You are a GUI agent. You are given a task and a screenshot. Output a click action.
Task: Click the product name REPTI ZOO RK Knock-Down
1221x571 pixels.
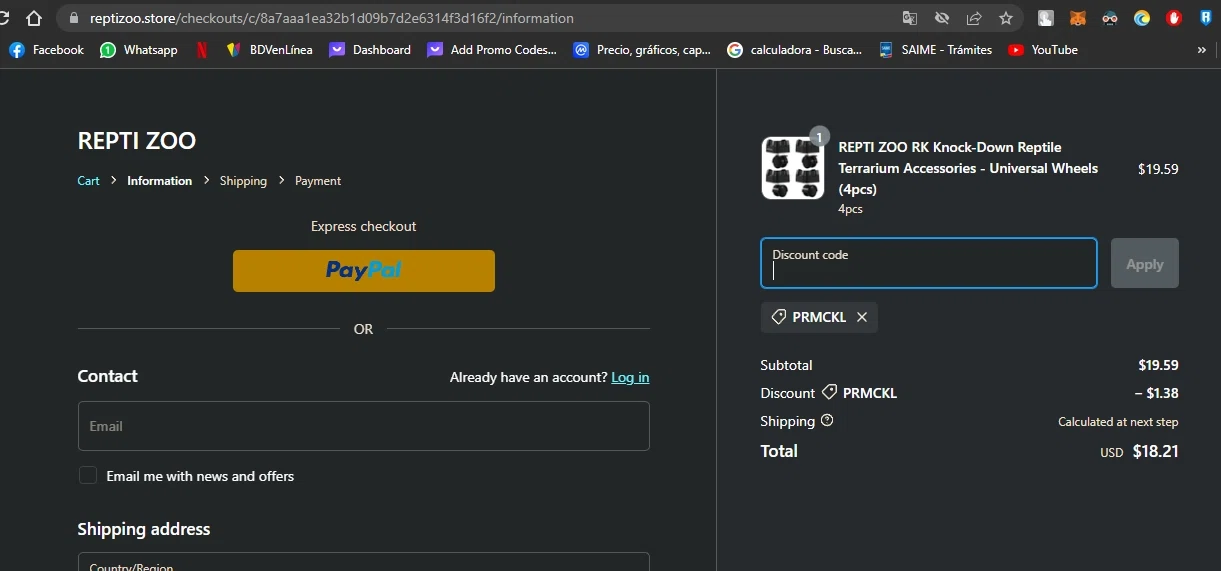tap(968, 168)
